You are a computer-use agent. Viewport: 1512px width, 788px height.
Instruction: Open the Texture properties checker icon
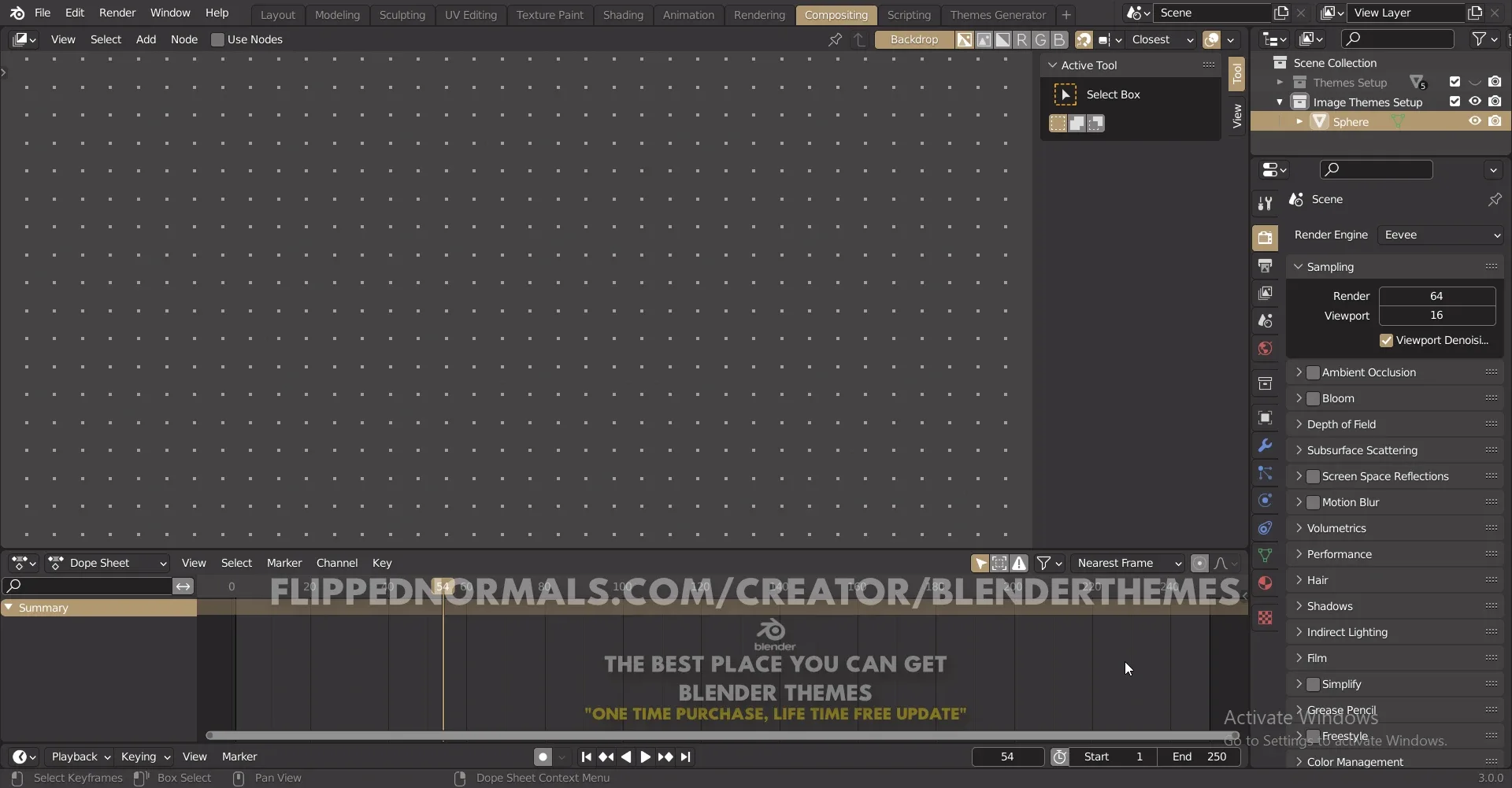[1265, 618]
